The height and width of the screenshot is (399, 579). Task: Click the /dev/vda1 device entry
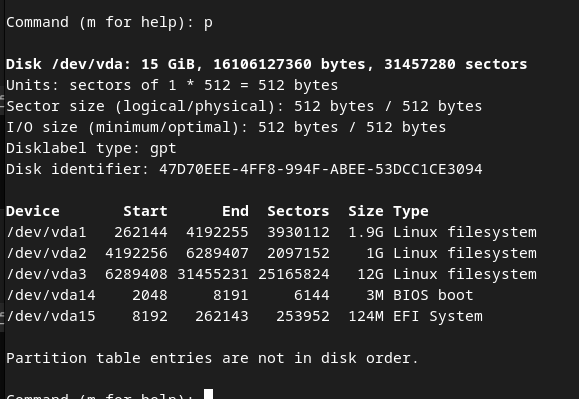coord(47,232)
